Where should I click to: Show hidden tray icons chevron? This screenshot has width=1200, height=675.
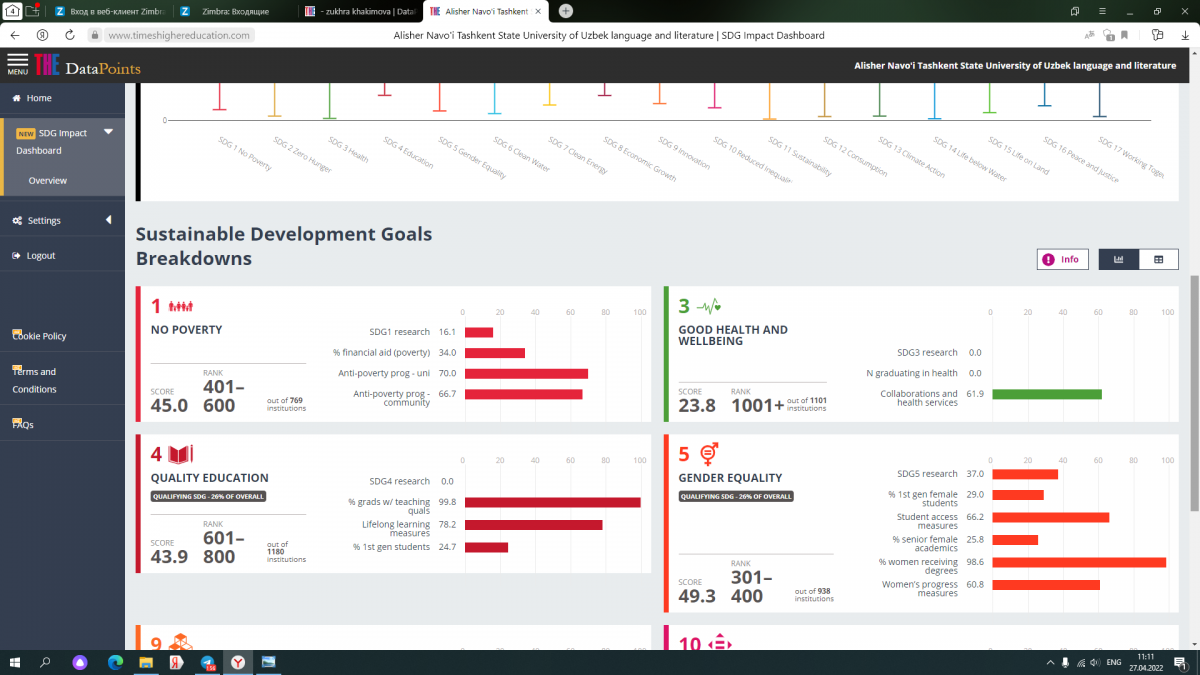coord(1048,662)
